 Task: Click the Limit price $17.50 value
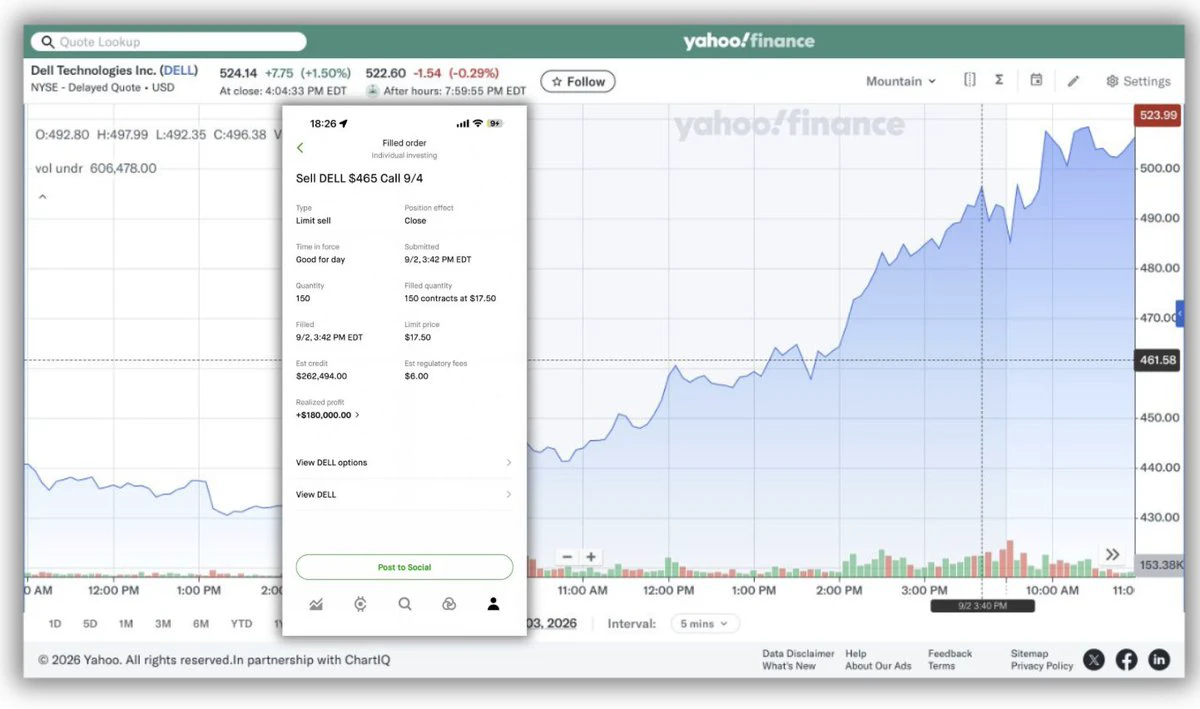tap(417, 338)
